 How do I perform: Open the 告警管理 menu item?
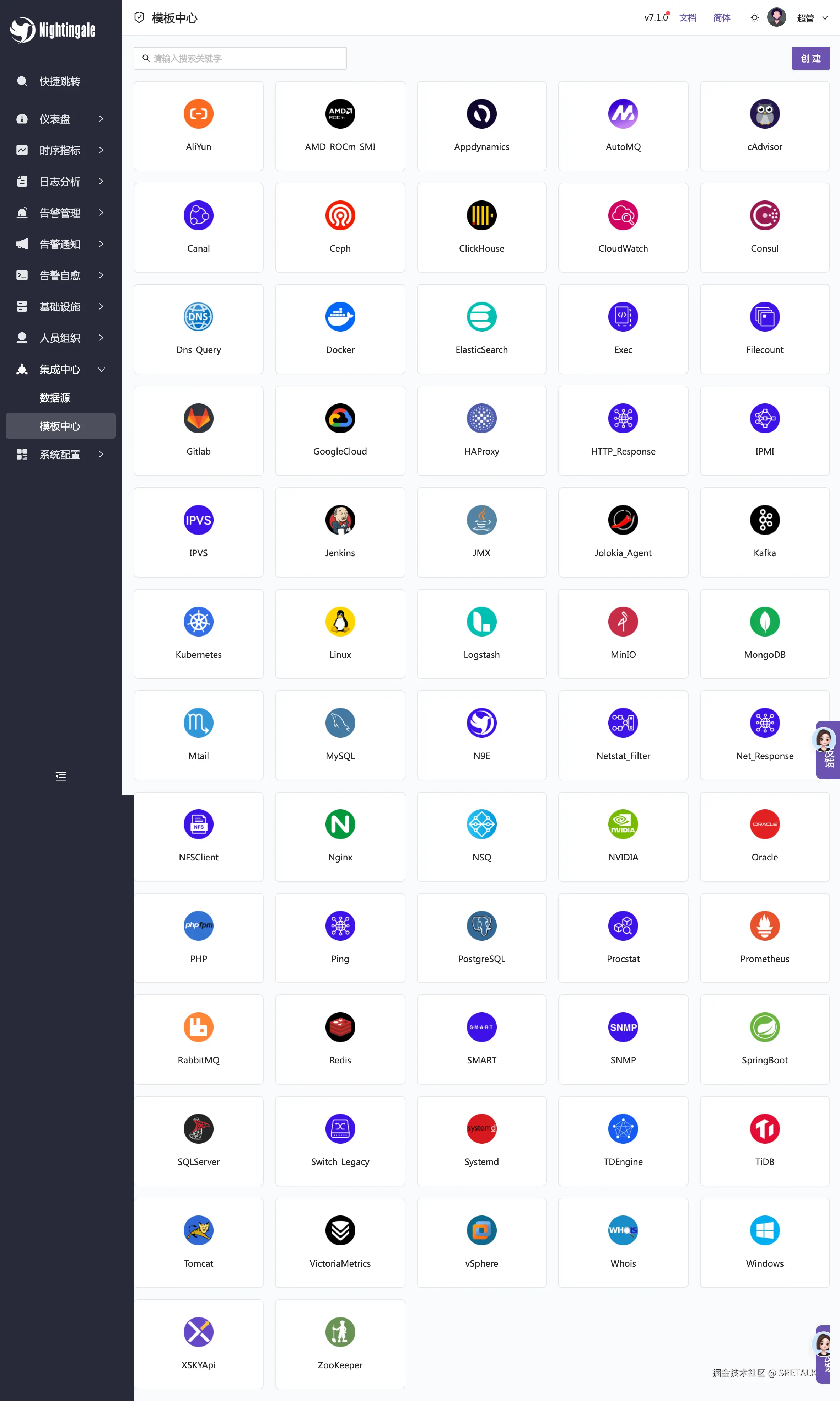[x=60, y=213]
